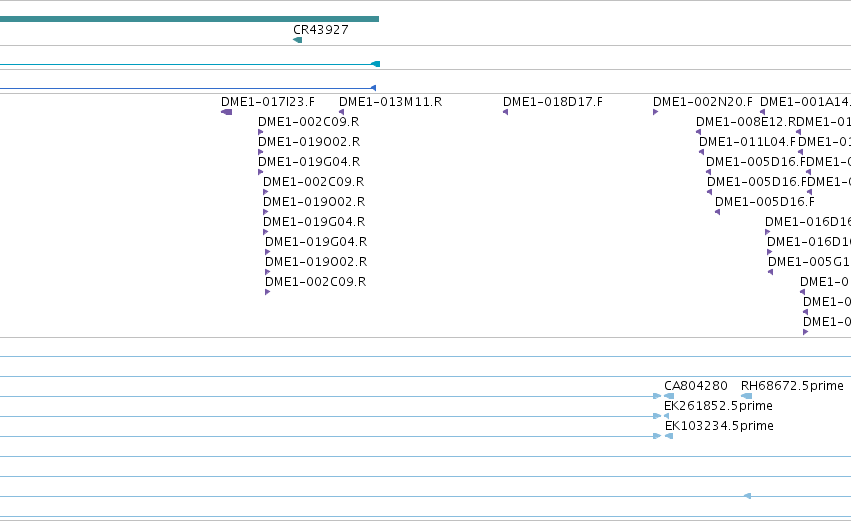Screen dimensions: 851x521
Task: Select the purple arrowhead under DME1-002N20.F
Action: click(656, 112)
